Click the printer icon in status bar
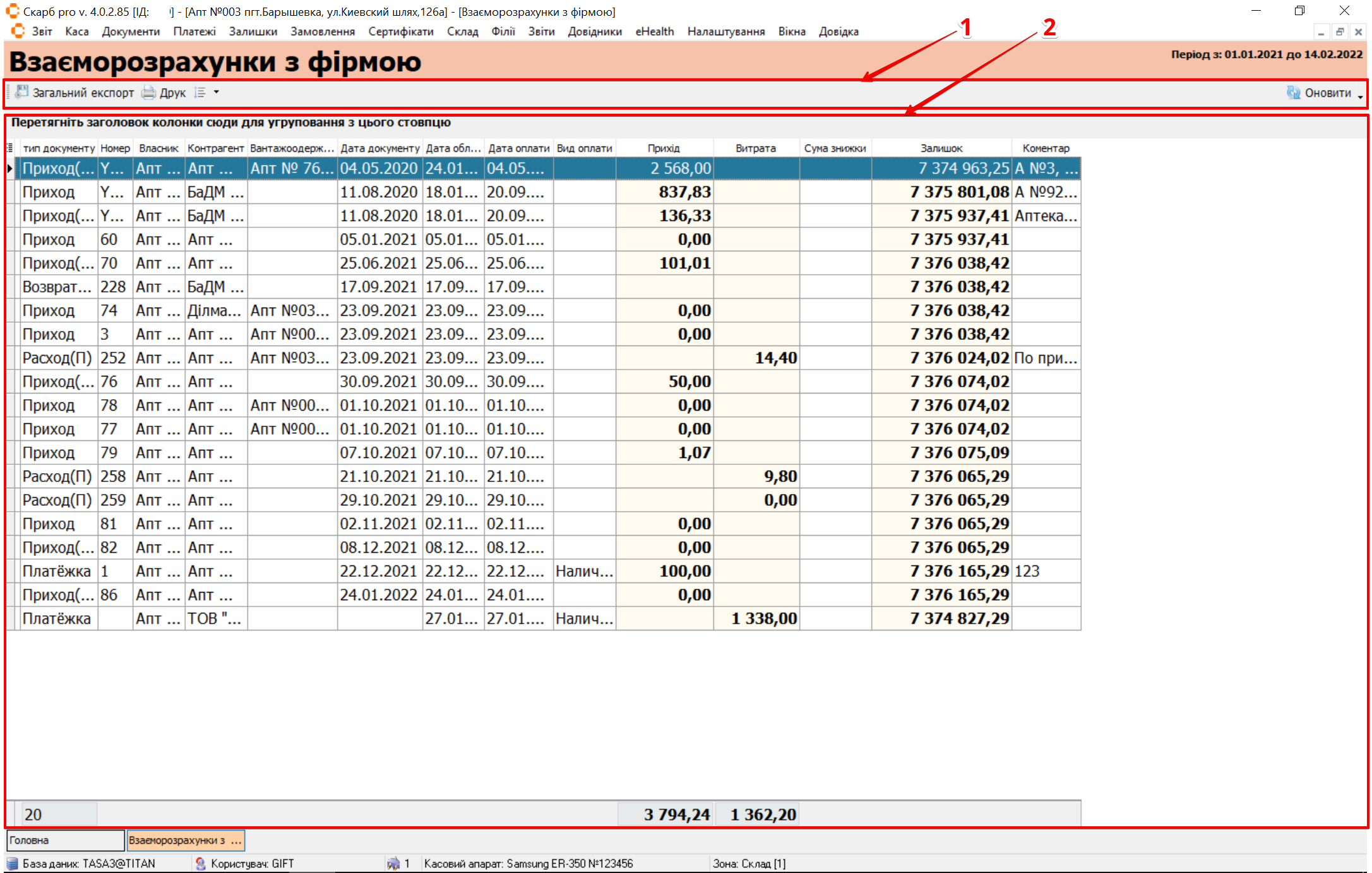The width and height of the screenshot is (1372, 873). point(393,864)
